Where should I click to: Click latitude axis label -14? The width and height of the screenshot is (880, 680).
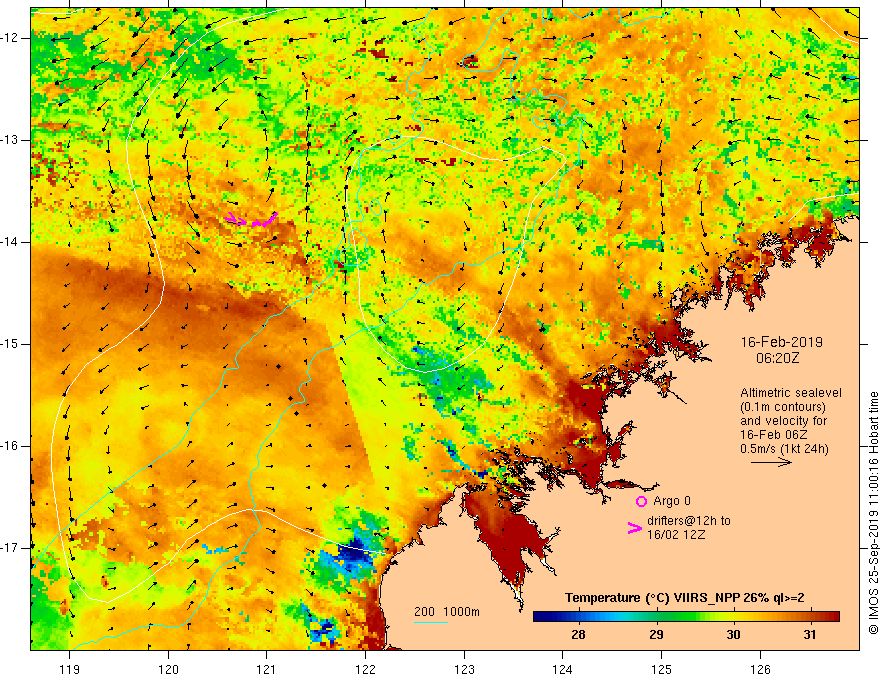[11, 242]
